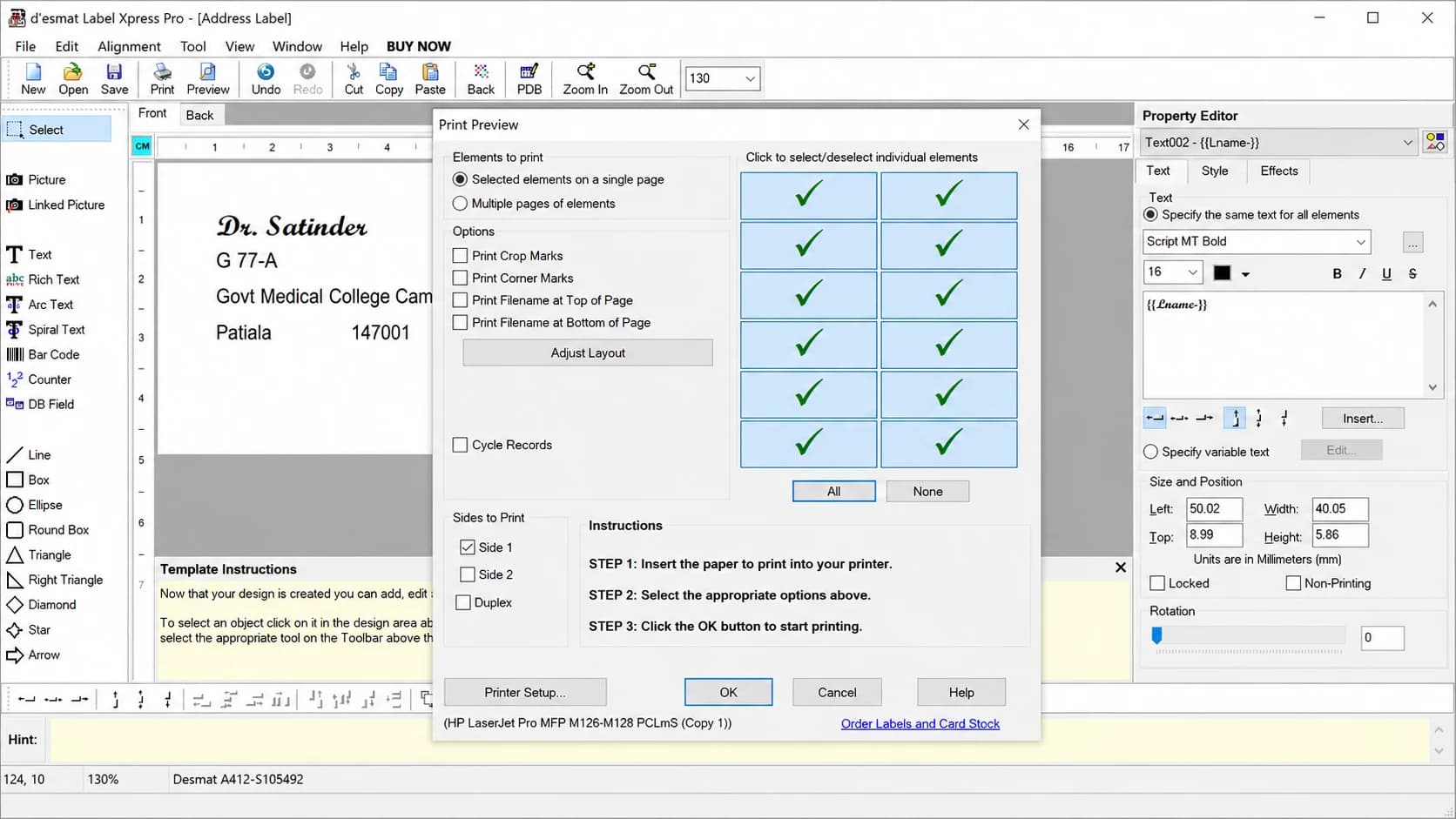
Task: Choose the Spiral Text tool
Action: coord(46,330)
